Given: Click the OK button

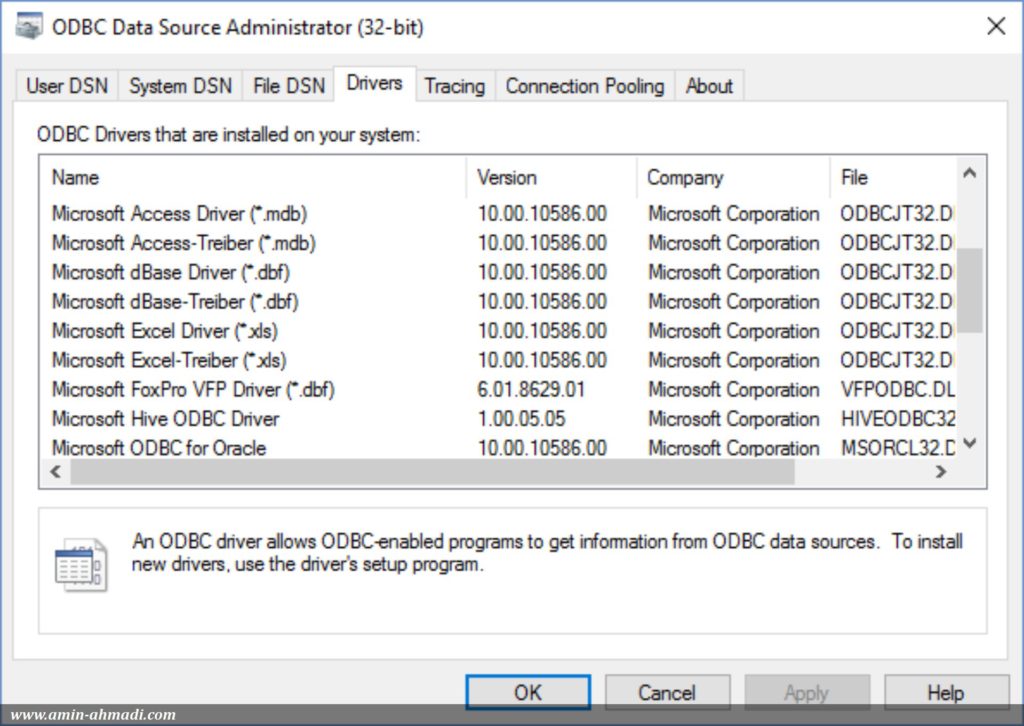Looking at the screenshot, I should [x=528, y=692].
